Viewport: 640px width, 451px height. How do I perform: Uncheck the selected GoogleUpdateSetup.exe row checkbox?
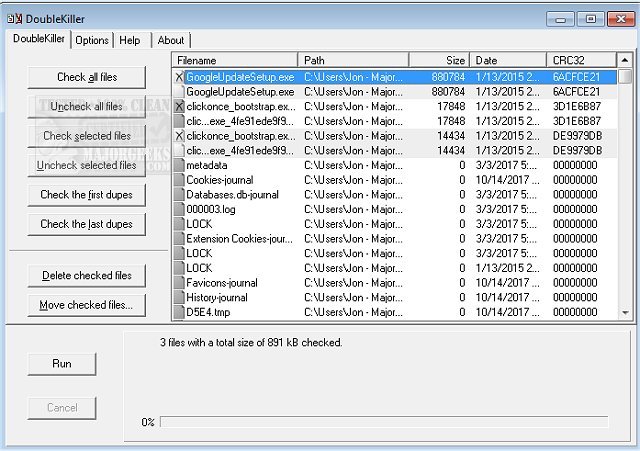coord(179,77)
